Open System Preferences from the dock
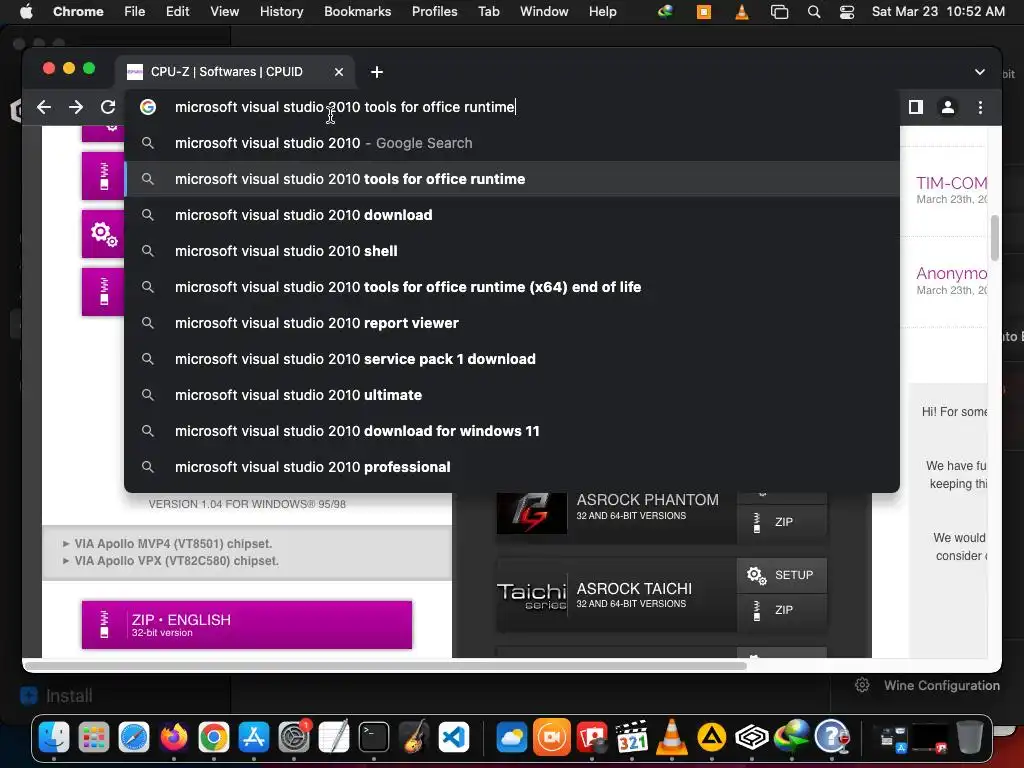 point(294,738)
